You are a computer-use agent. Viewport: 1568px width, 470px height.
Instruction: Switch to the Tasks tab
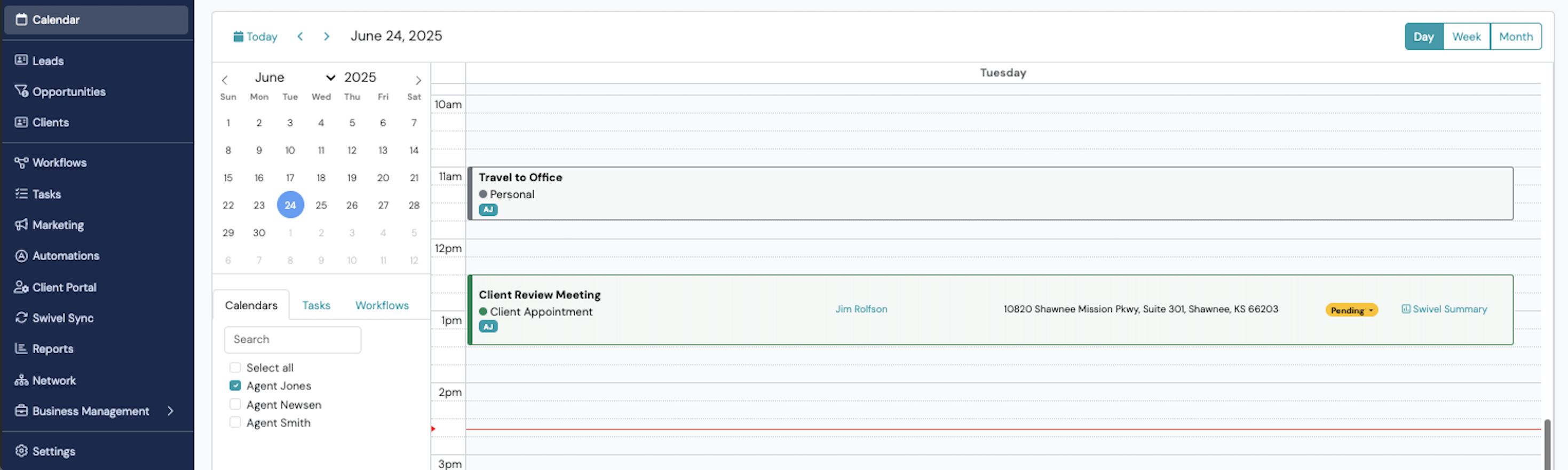pyautogui.click(x=316, y=305)
